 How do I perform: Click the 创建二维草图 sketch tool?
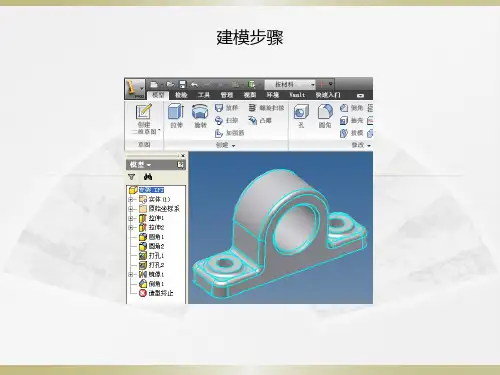(x=144, y=119)
